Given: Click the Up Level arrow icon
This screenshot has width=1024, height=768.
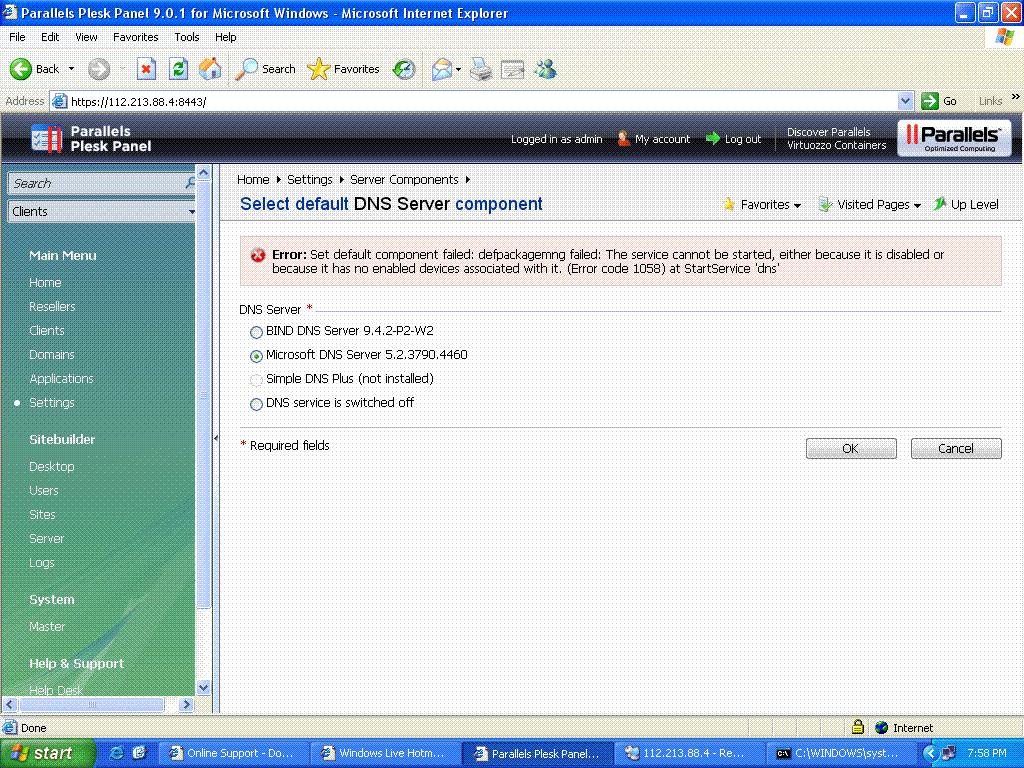Looking at the screenshot, I should click(939, 204).
